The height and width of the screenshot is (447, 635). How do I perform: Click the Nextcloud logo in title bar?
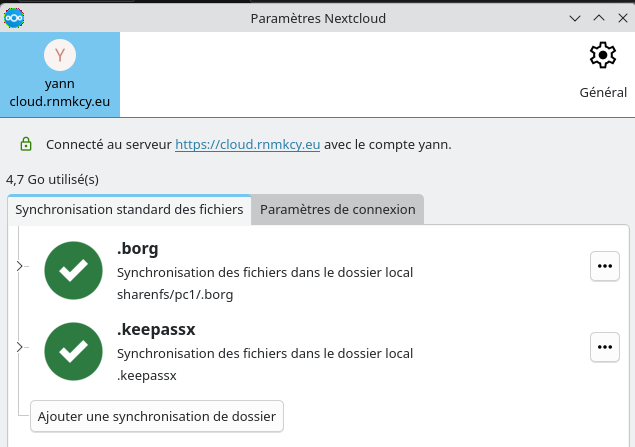pos(14,17)
